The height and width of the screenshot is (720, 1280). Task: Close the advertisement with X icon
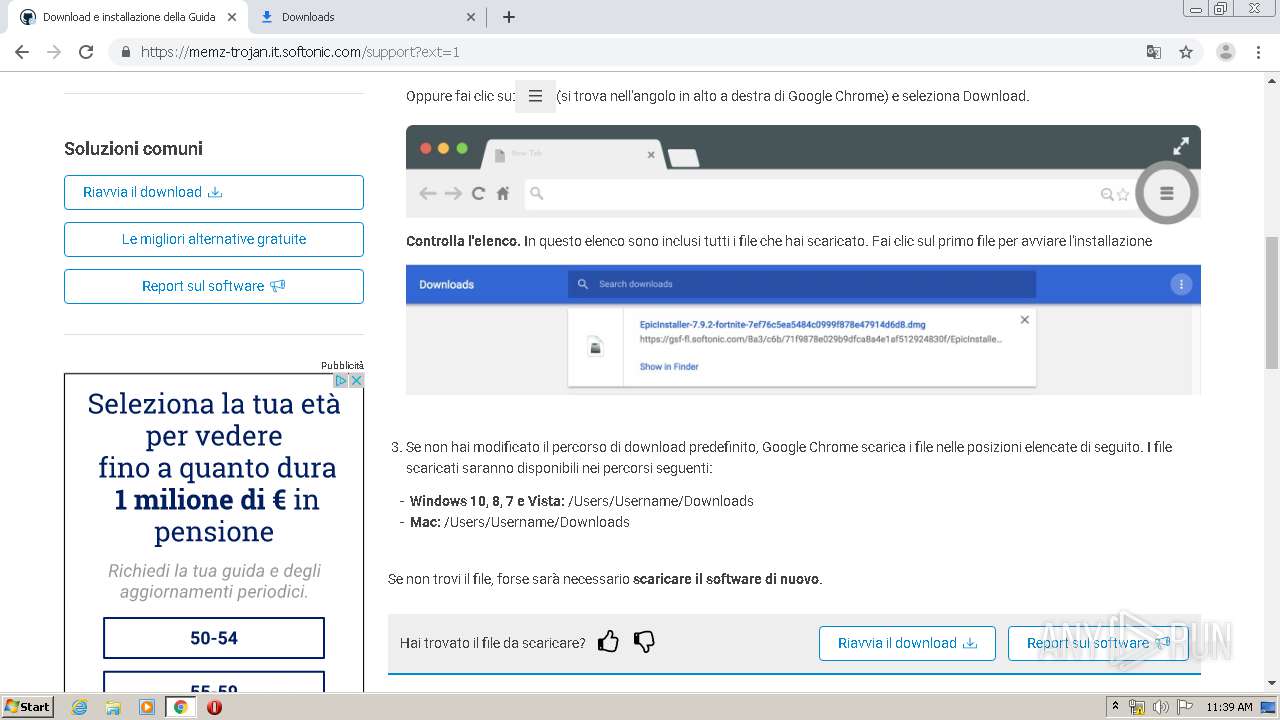[x=356, y=381]
